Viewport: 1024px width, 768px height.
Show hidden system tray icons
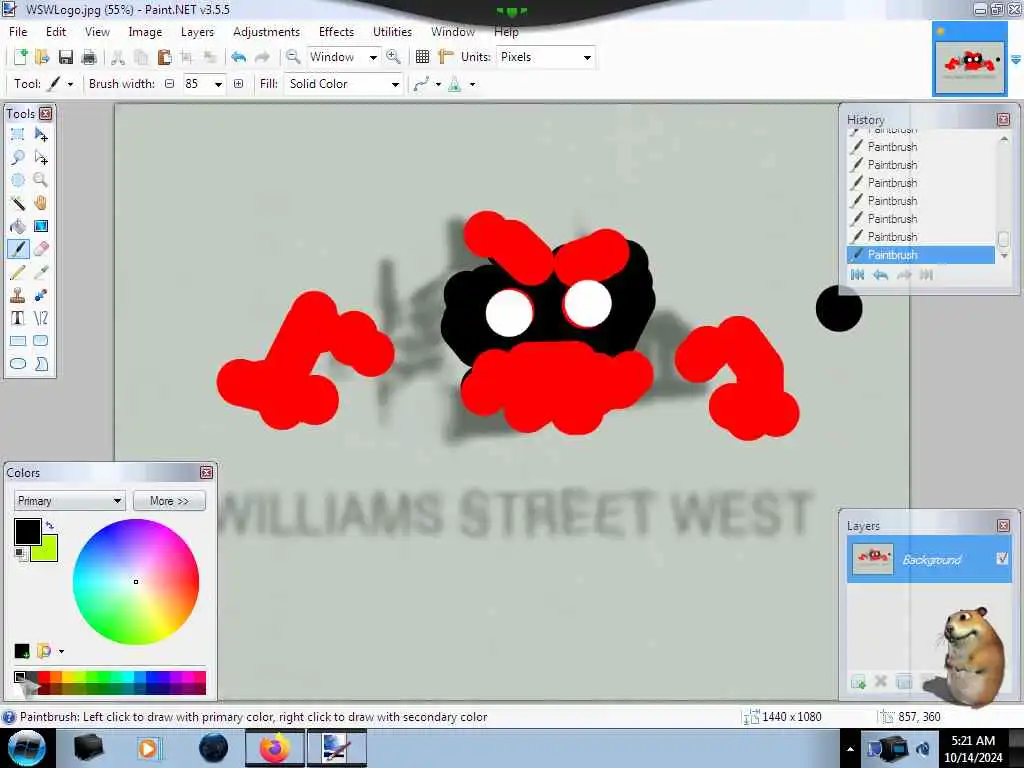(x=850, y=749)
